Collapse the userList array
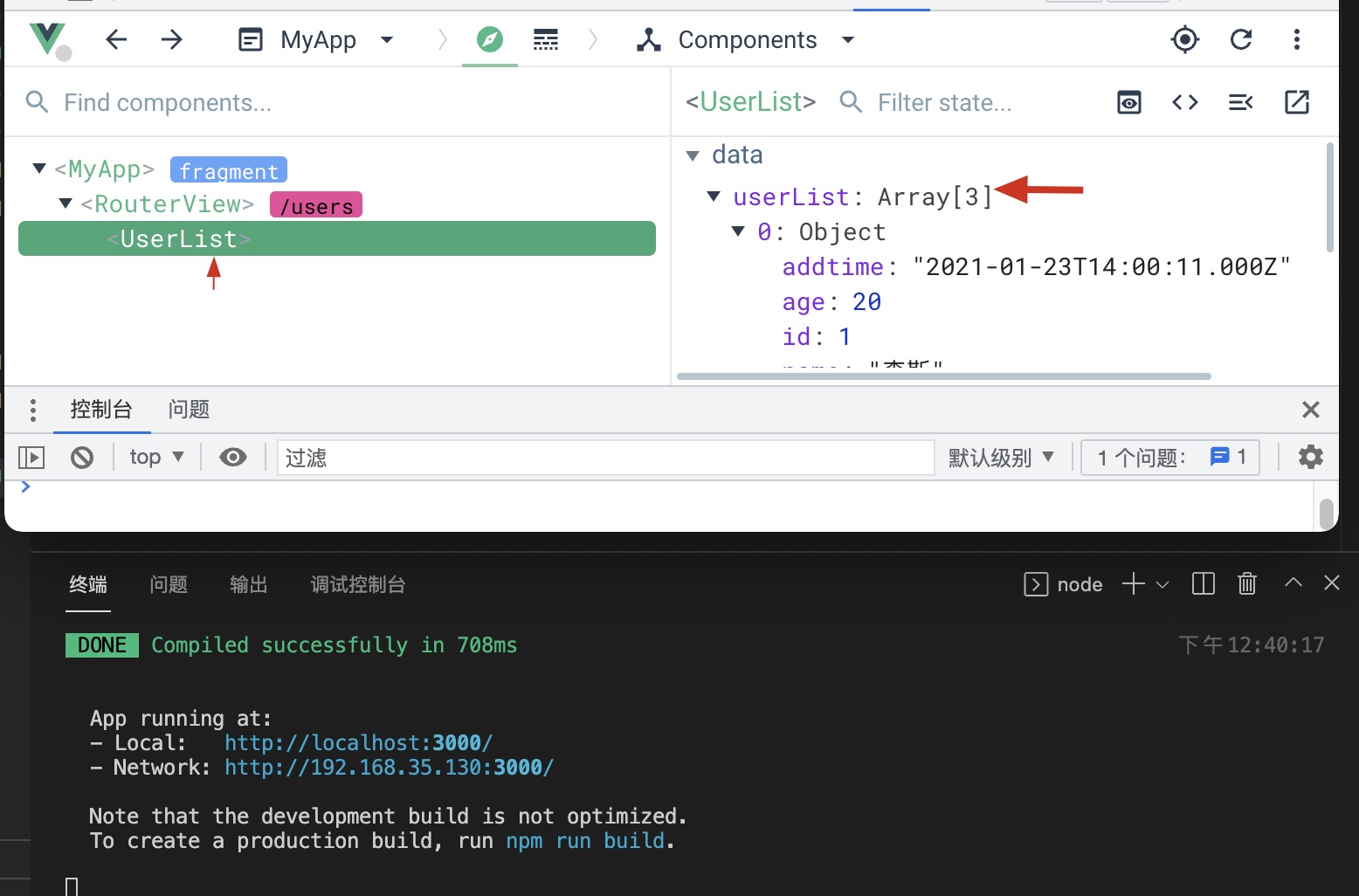This screenshot has width=1359, height=896. [x=714, y=196]
